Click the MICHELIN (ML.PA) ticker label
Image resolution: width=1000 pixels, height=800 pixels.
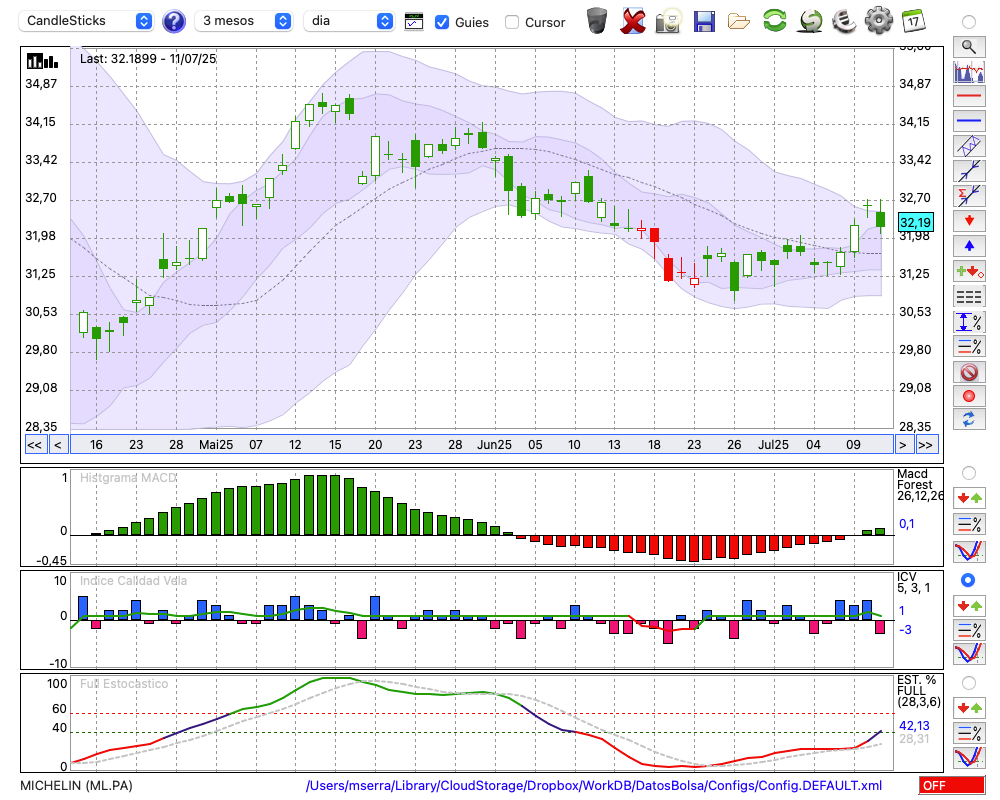click(x=77, y=785)
